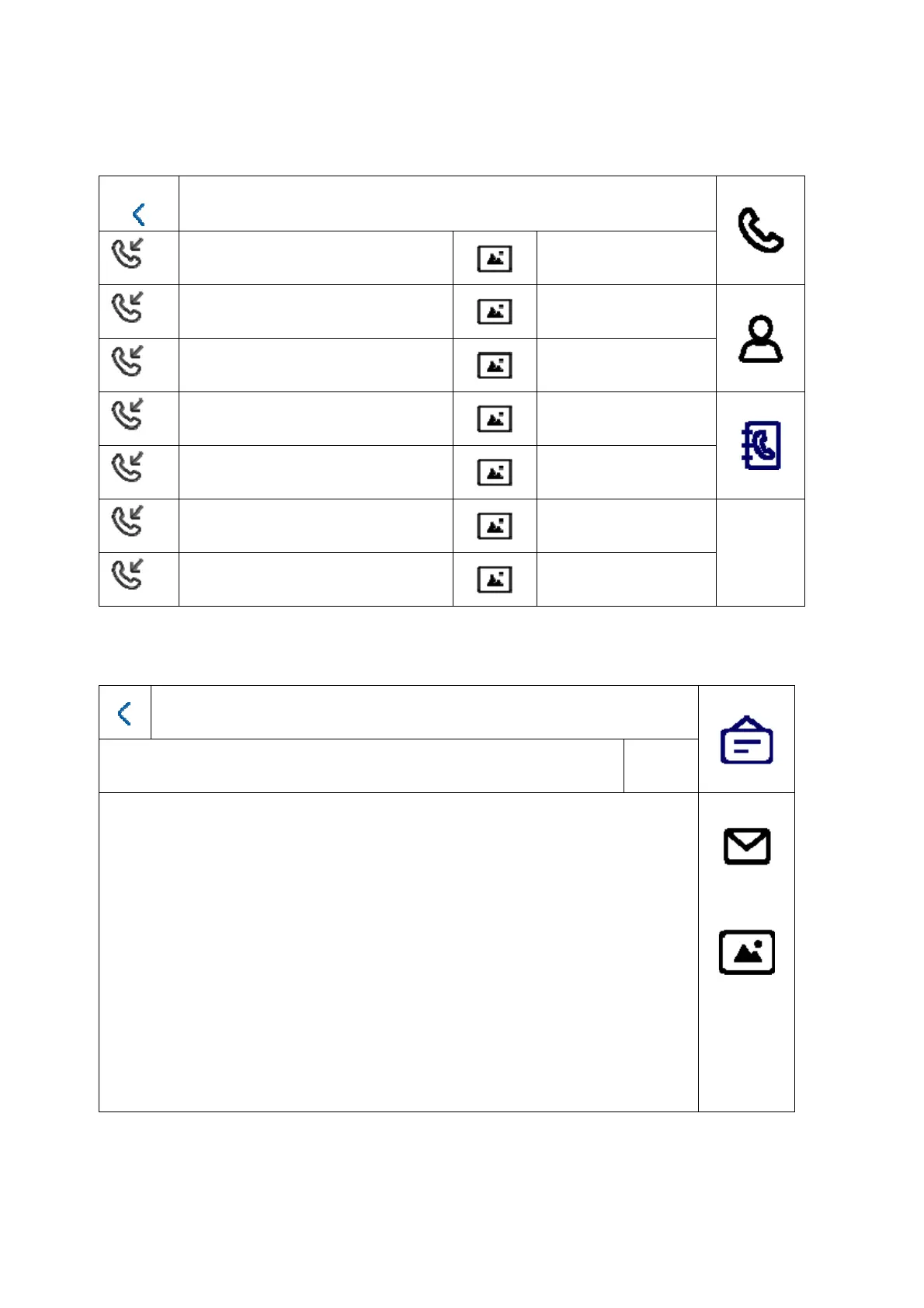Click the incoming call icon in first row
Image resolution: width=924 pixels, height=1308 pixels.
click(x=128, y=253)
